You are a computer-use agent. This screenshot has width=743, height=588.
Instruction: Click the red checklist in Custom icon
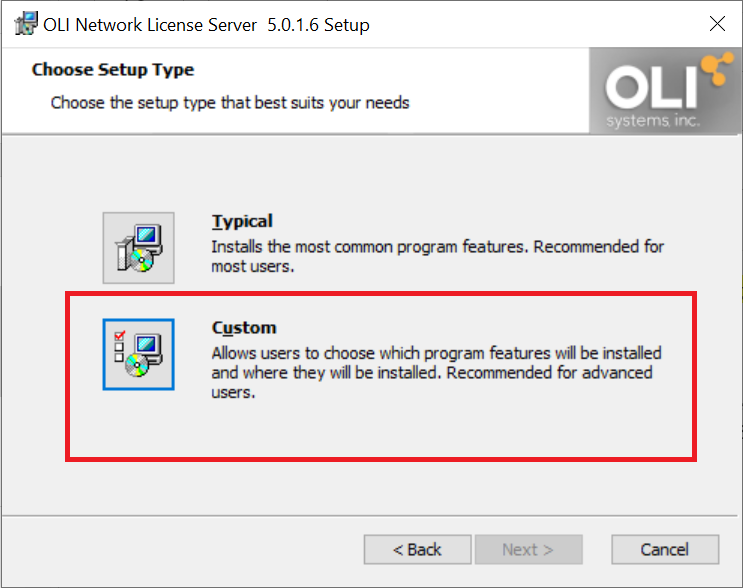tap(119, 346)
